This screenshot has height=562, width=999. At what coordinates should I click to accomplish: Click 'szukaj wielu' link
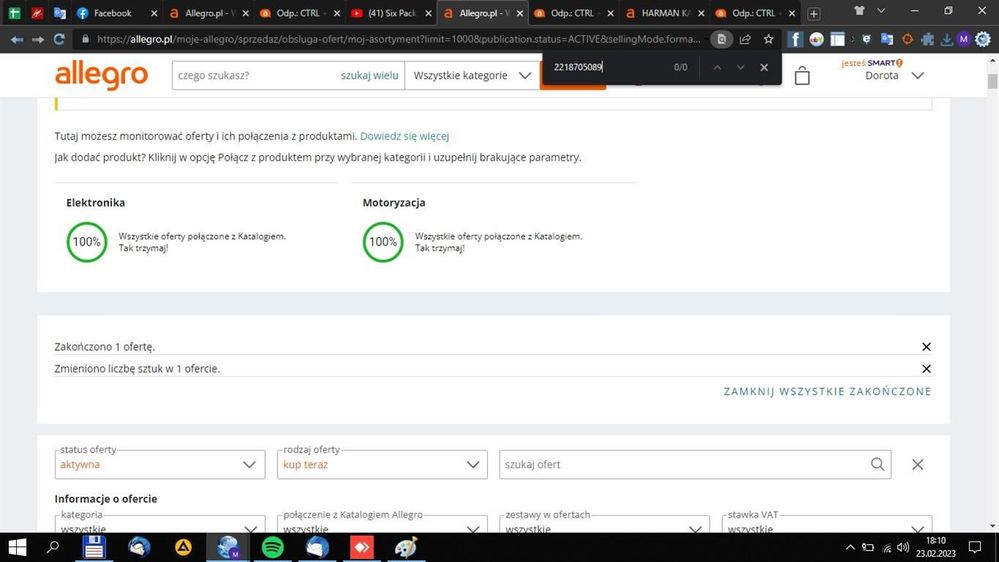370,75
